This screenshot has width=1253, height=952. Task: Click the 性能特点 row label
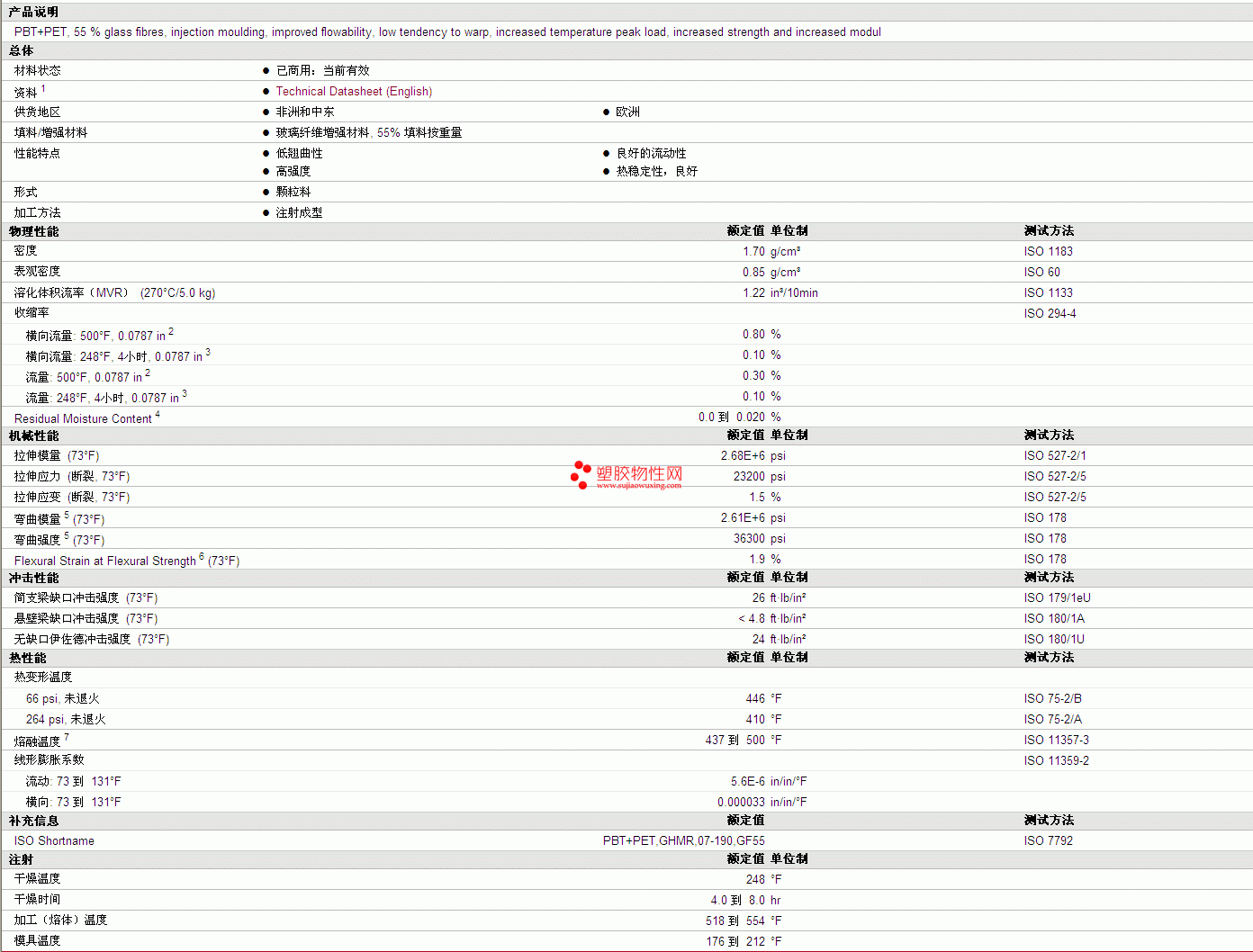point(38,153)
